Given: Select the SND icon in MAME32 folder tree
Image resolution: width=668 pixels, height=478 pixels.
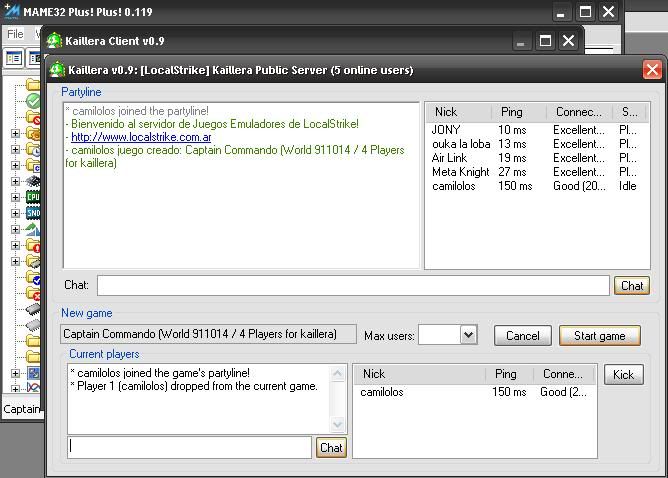Looking at the screenshot, I should (33, 213).
